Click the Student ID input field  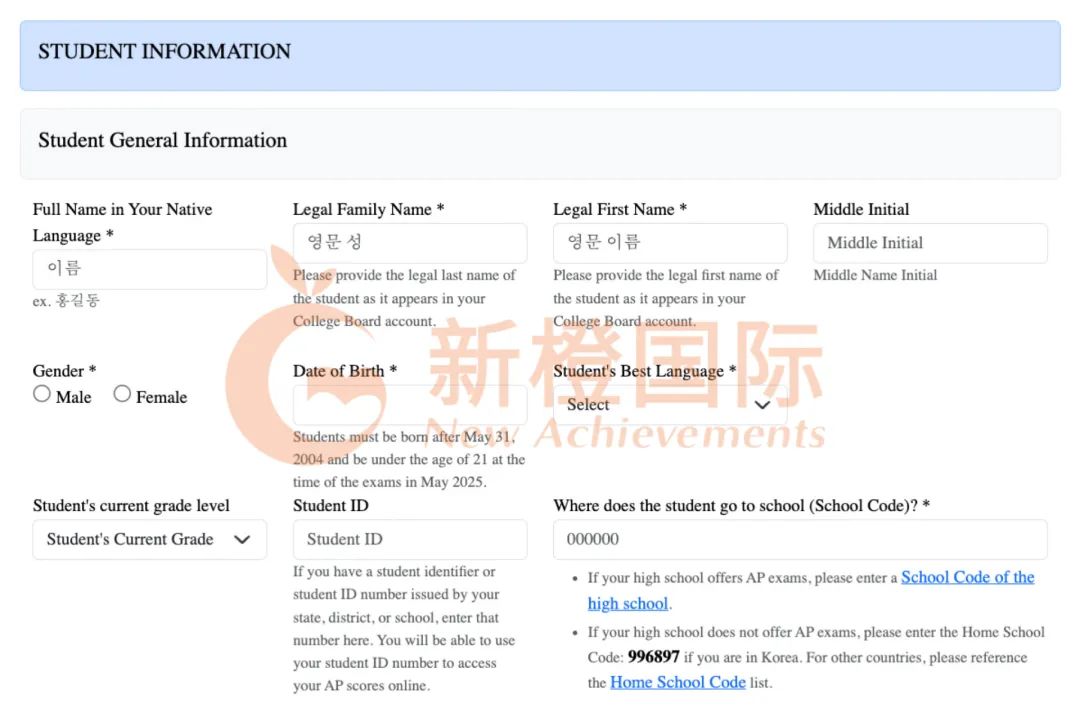point(410,539)
